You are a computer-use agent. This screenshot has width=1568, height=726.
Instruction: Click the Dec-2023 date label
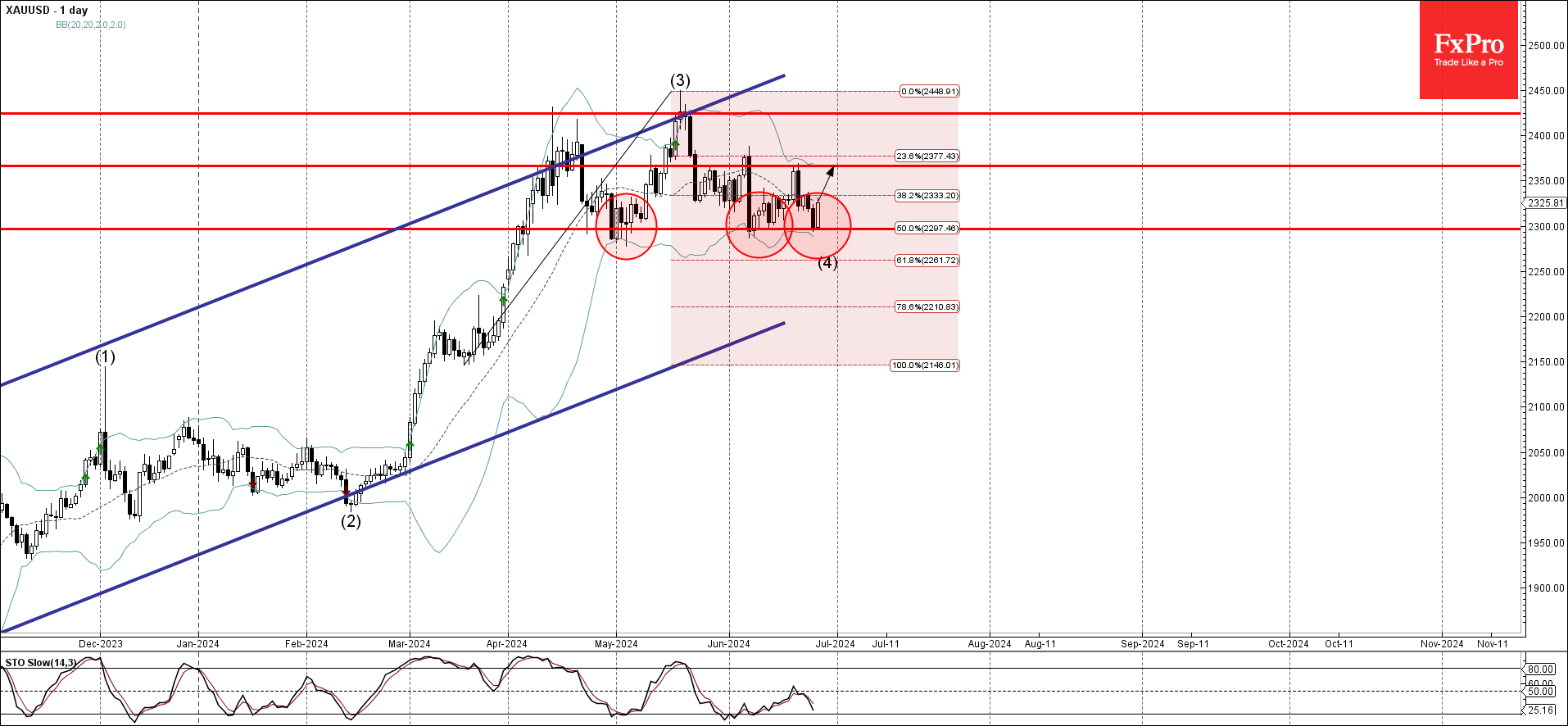(101, 644)
